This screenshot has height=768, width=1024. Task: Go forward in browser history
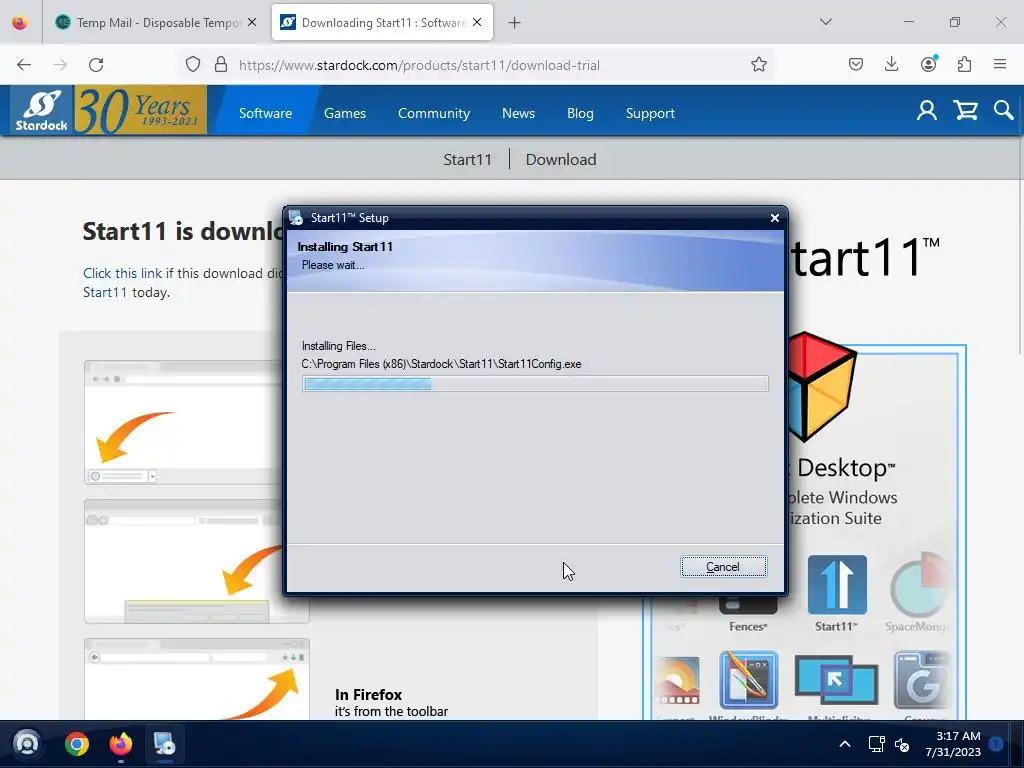click(x=60, y=65)
